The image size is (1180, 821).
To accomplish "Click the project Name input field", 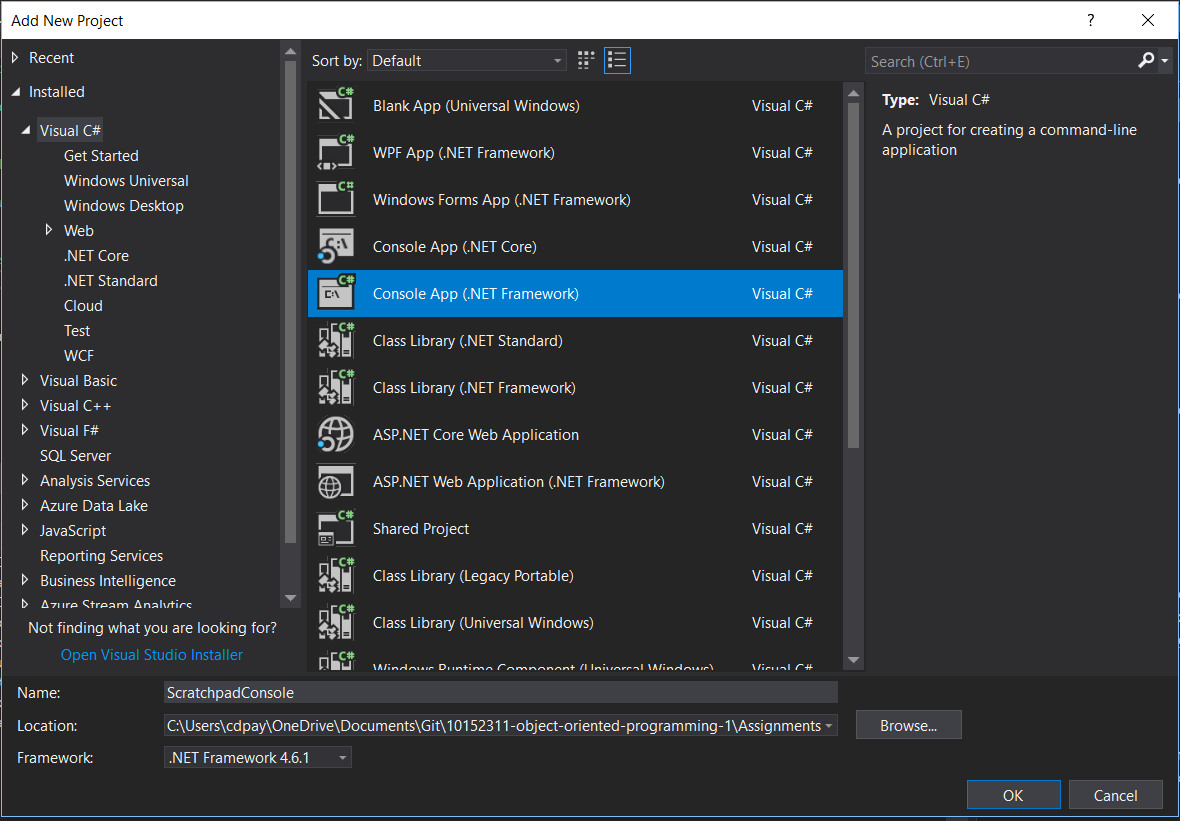I will (x=500, y=692).
